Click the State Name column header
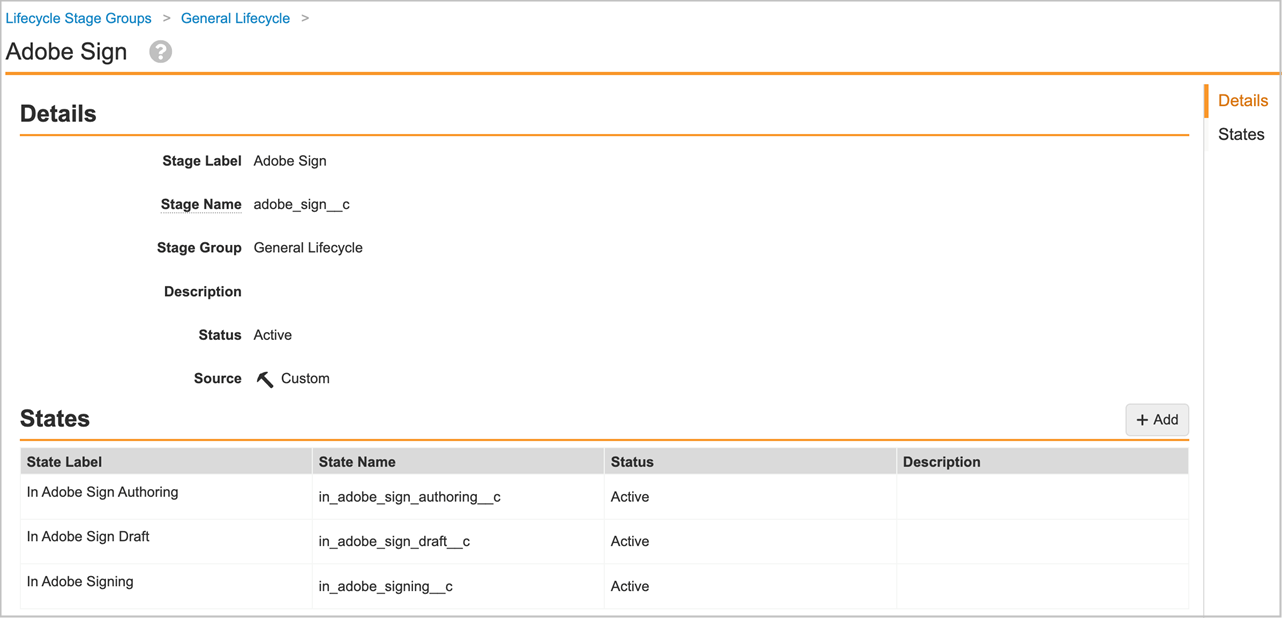The height and width of the screenshot is (618, 1282). [x=354, y=461]
